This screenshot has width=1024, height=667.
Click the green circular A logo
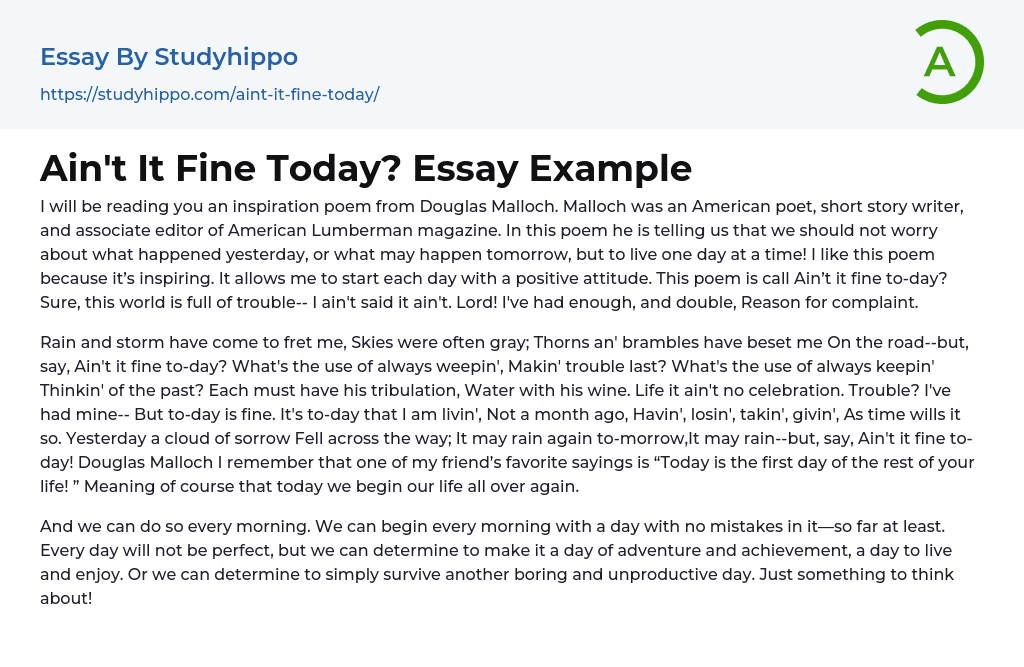tap(948, 62)
